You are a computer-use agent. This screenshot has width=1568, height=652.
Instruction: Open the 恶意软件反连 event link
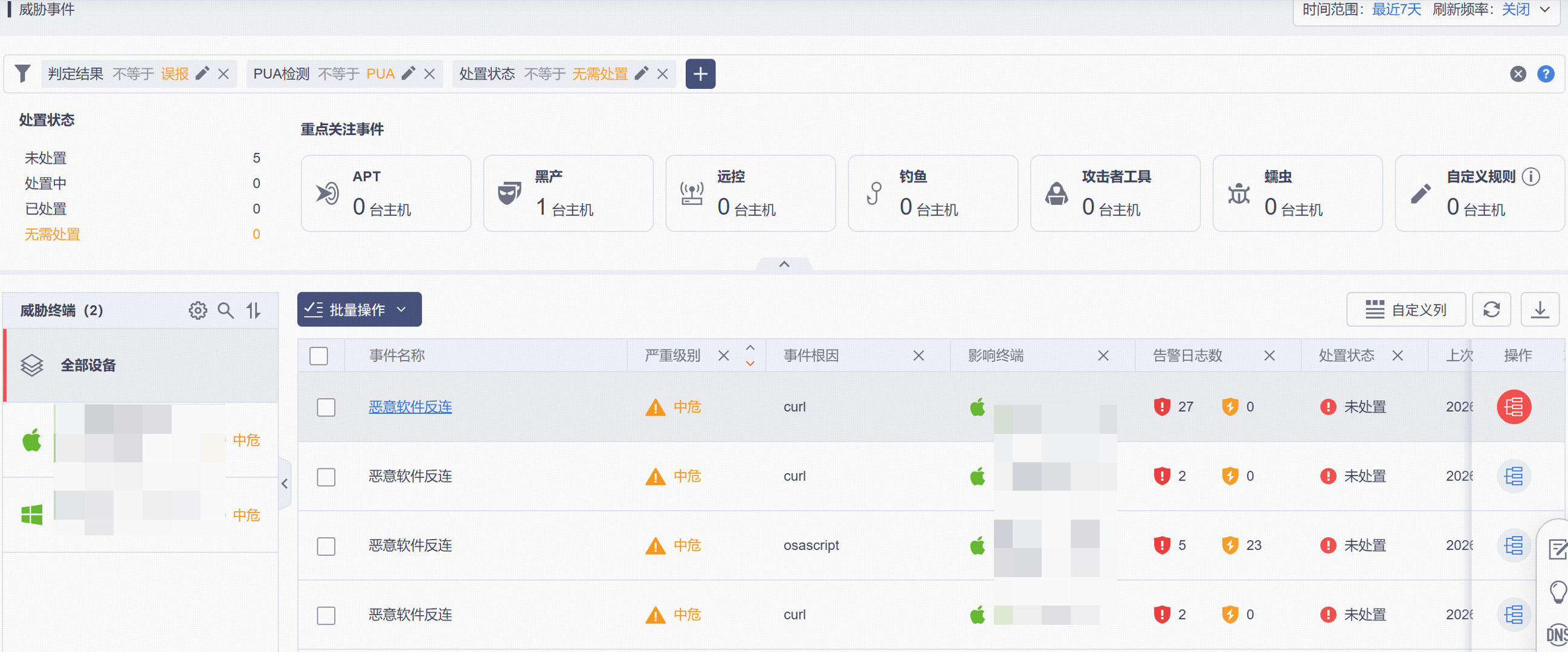coord(410,407)
